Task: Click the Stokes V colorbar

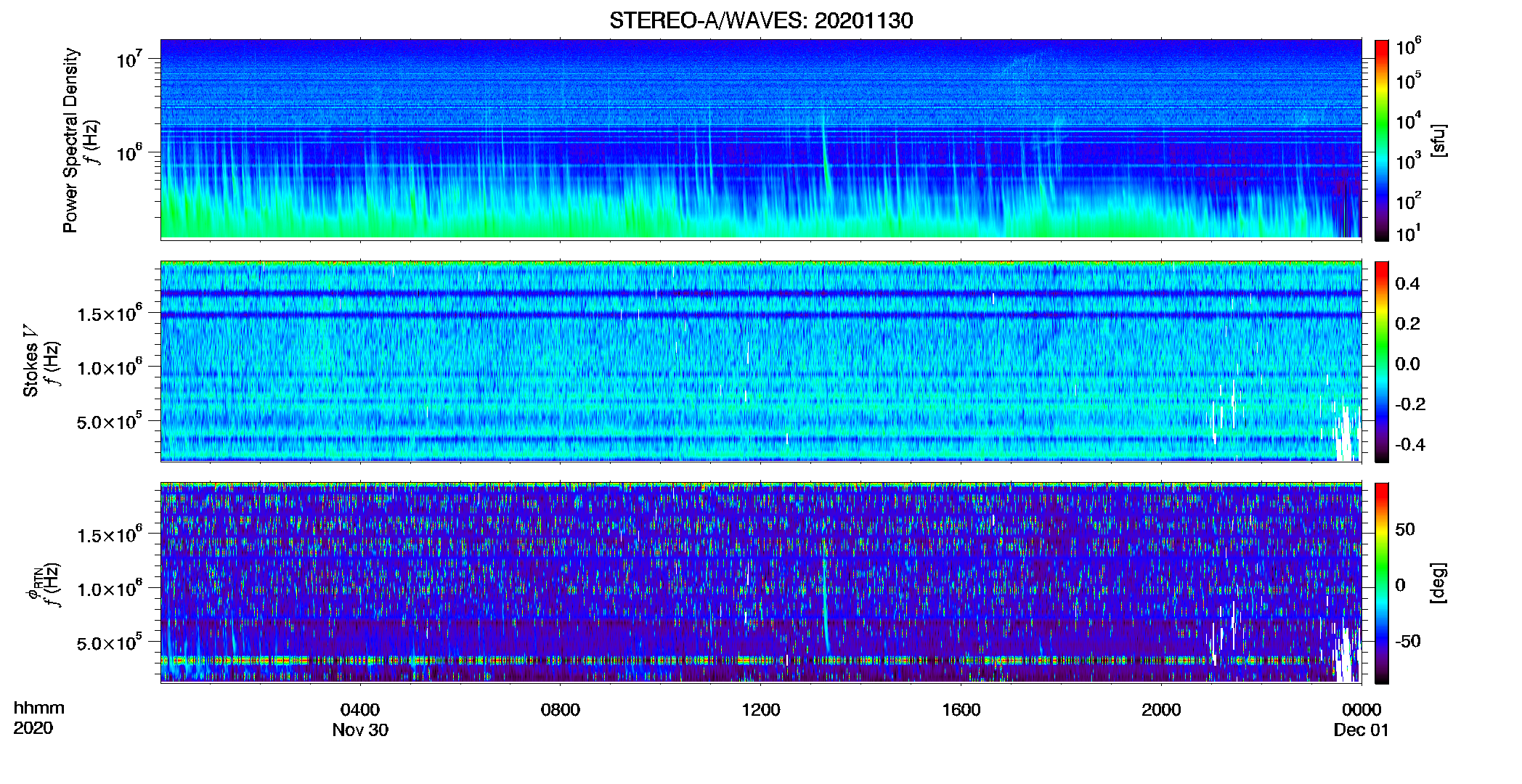Action: [x=1382, y=362]
